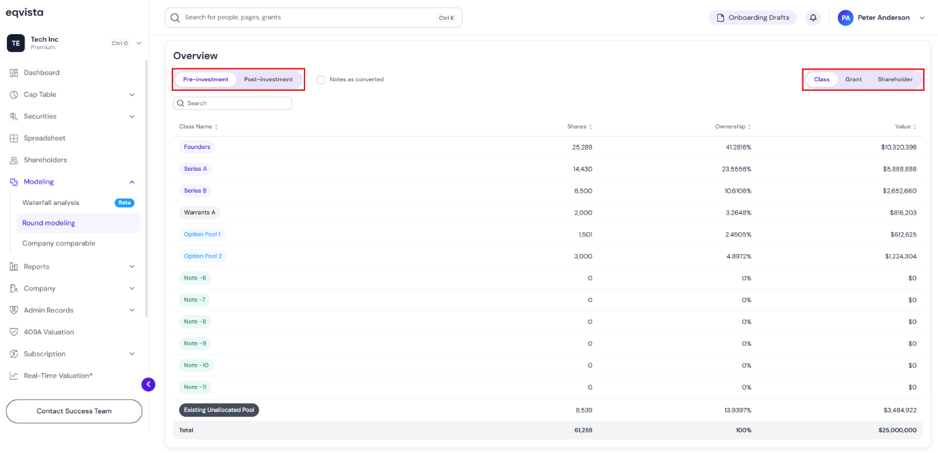Select Round modeling menu item
Screen dimensions: 938x453
[78, 223]
